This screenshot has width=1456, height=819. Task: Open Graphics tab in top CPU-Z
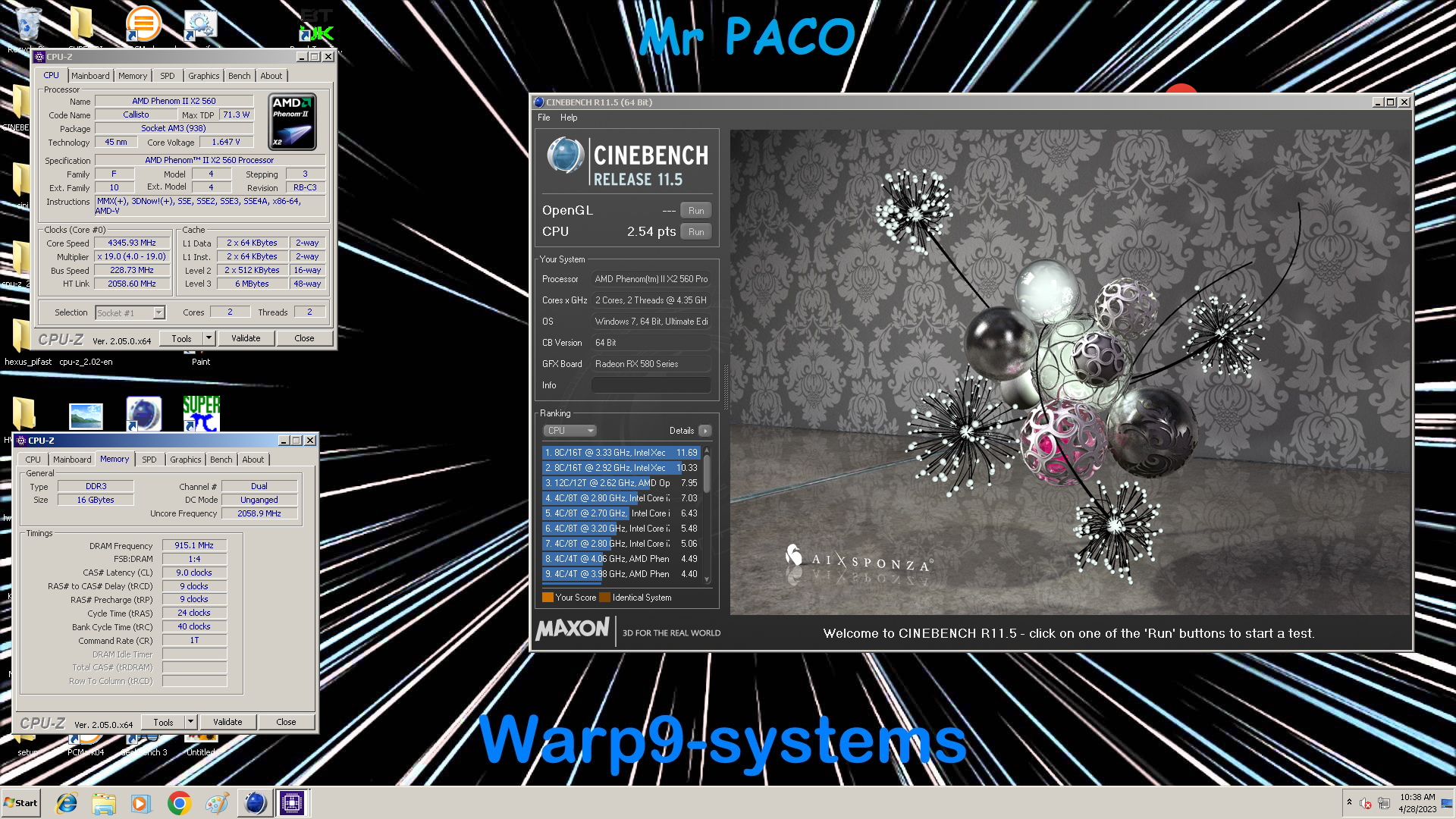[204, 76]
